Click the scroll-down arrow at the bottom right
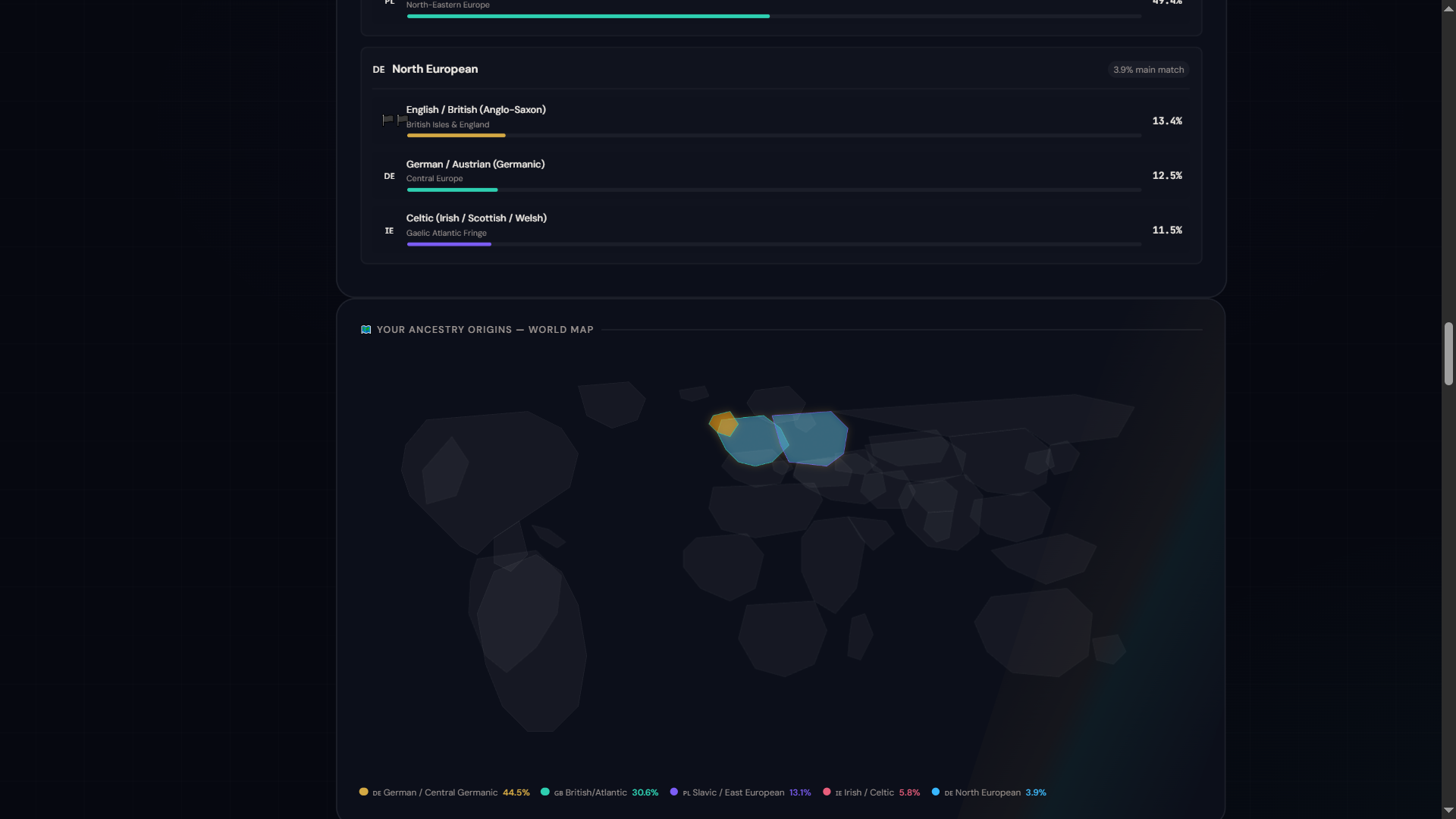The height and width of the screenshot is (819, 1456). [1448, 811]
